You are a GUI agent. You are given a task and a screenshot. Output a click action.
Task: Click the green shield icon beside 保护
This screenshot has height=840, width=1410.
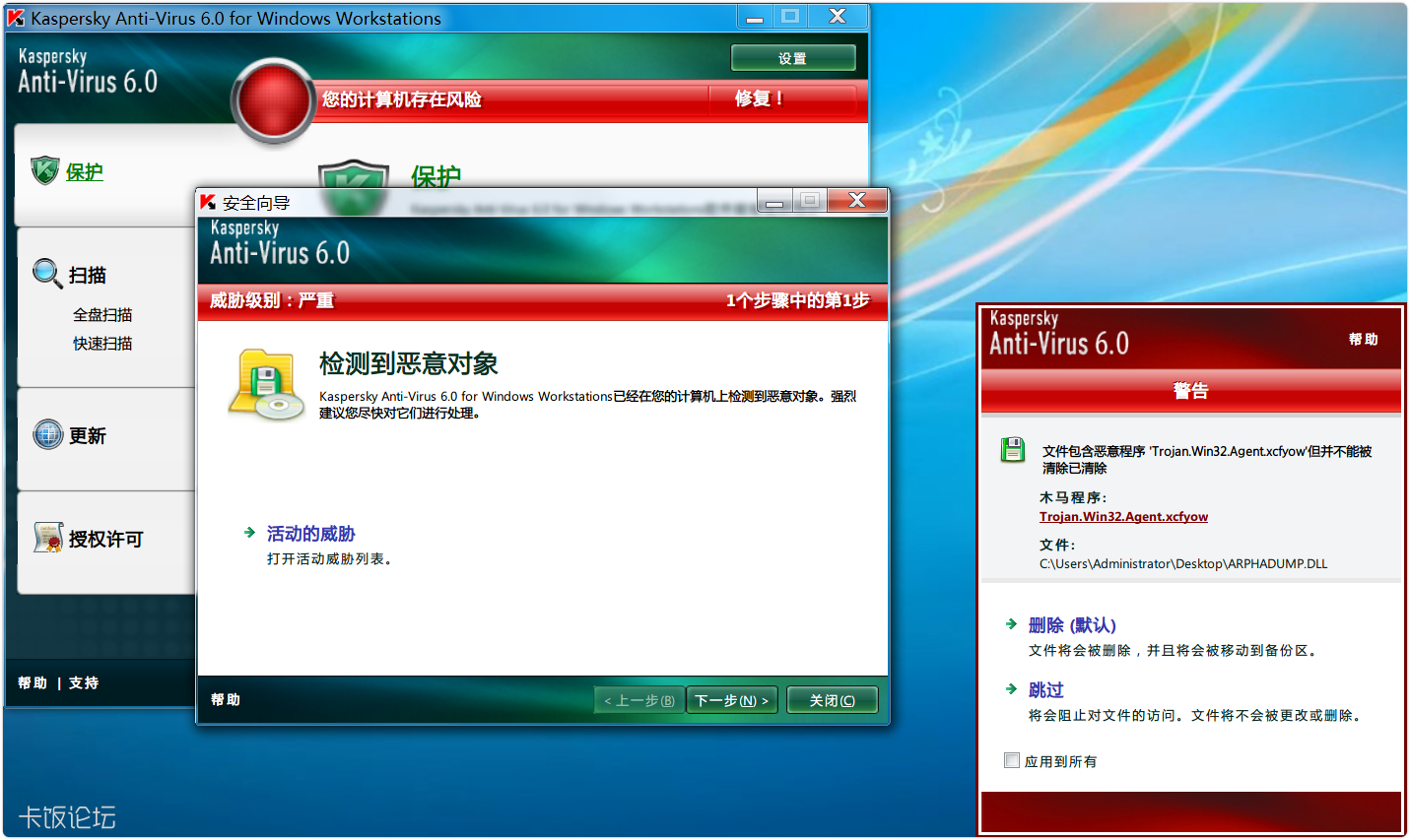tap(45, 170)
